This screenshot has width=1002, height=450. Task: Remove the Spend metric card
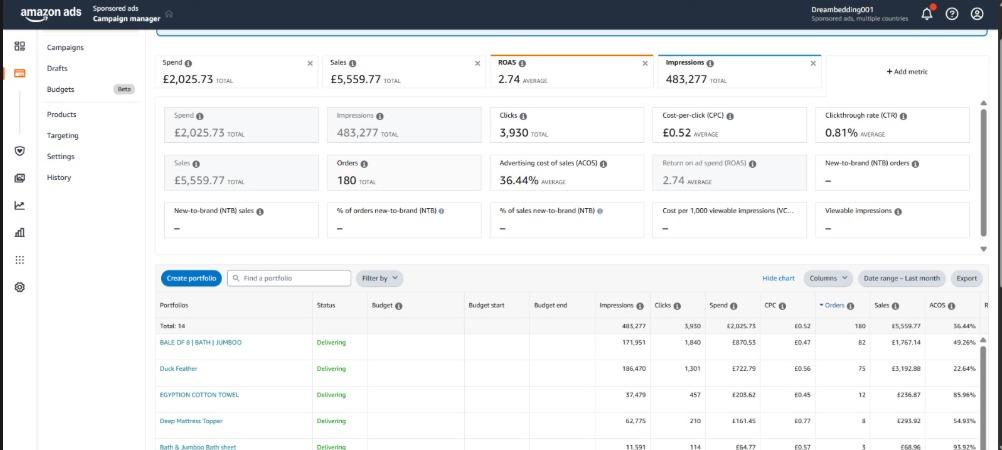(x=309, y=63)
